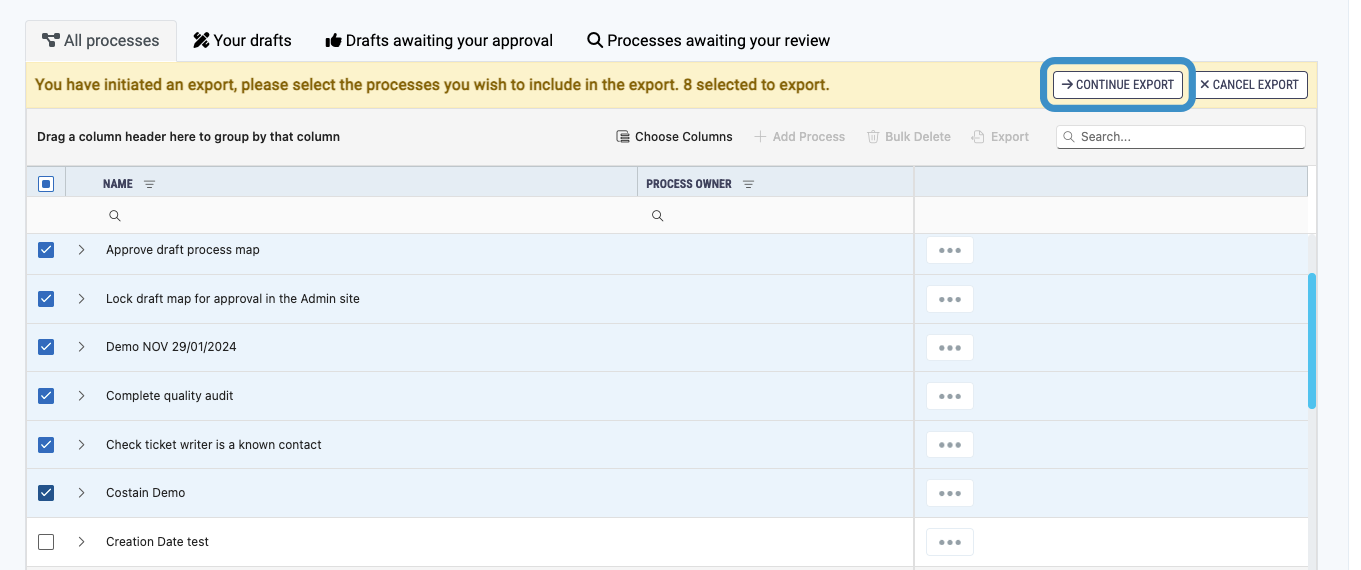Screen dimensions: 1361x570
Task: Click the greyed-out Export button
Action: (1000, 137)
